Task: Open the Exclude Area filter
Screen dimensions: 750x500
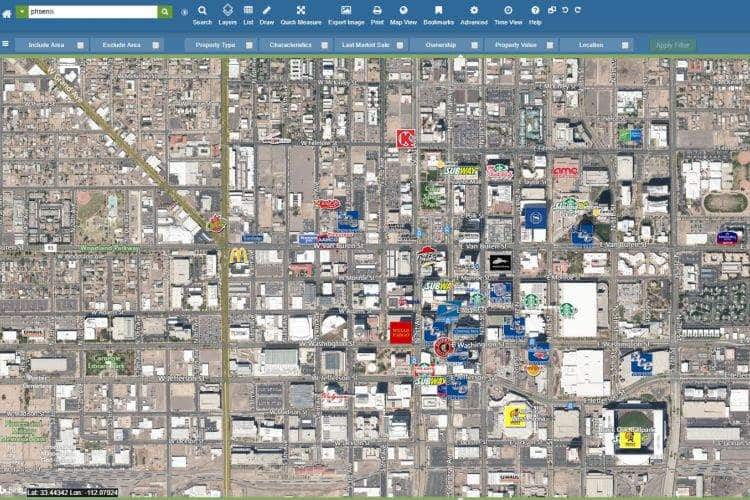Action: [127, 45]
